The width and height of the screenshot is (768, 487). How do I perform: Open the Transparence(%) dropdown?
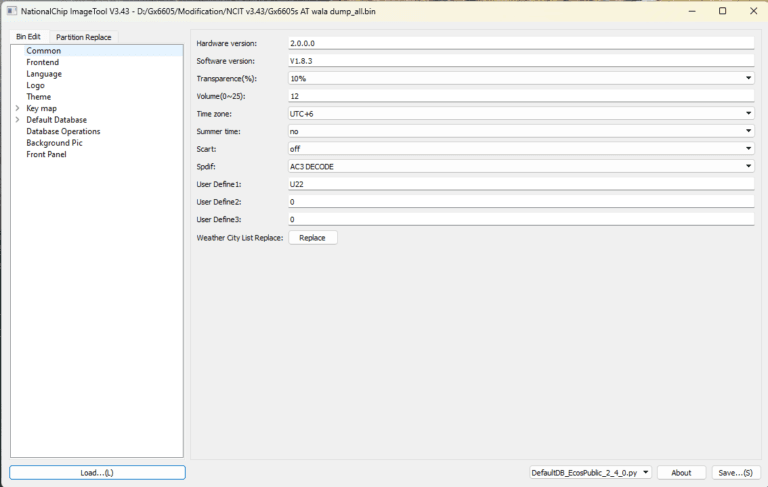pyautogui.click(x=520, y=78)
